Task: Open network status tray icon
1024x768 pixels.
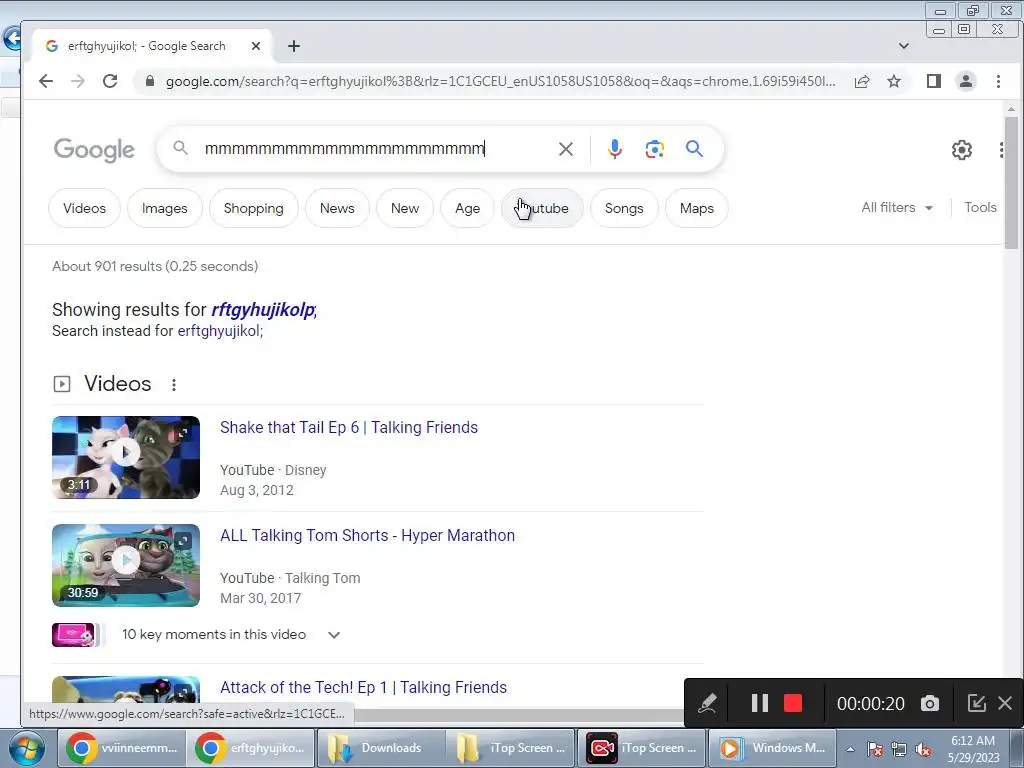Action: pos(899,749)
